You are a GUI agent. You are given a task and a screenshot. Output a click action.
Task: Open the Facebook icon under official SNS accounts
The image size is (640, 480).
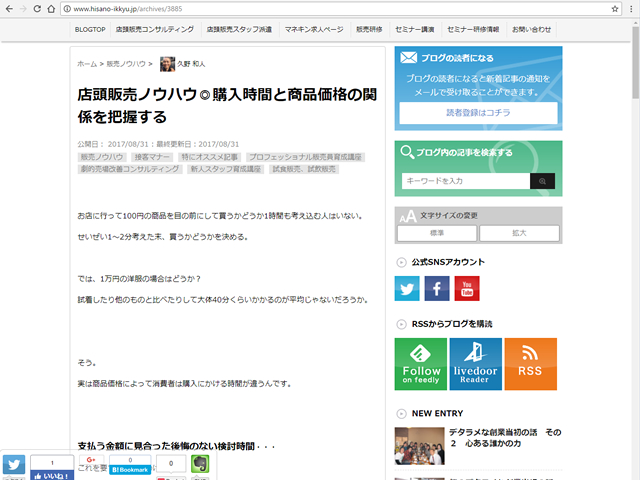point(437,289)
